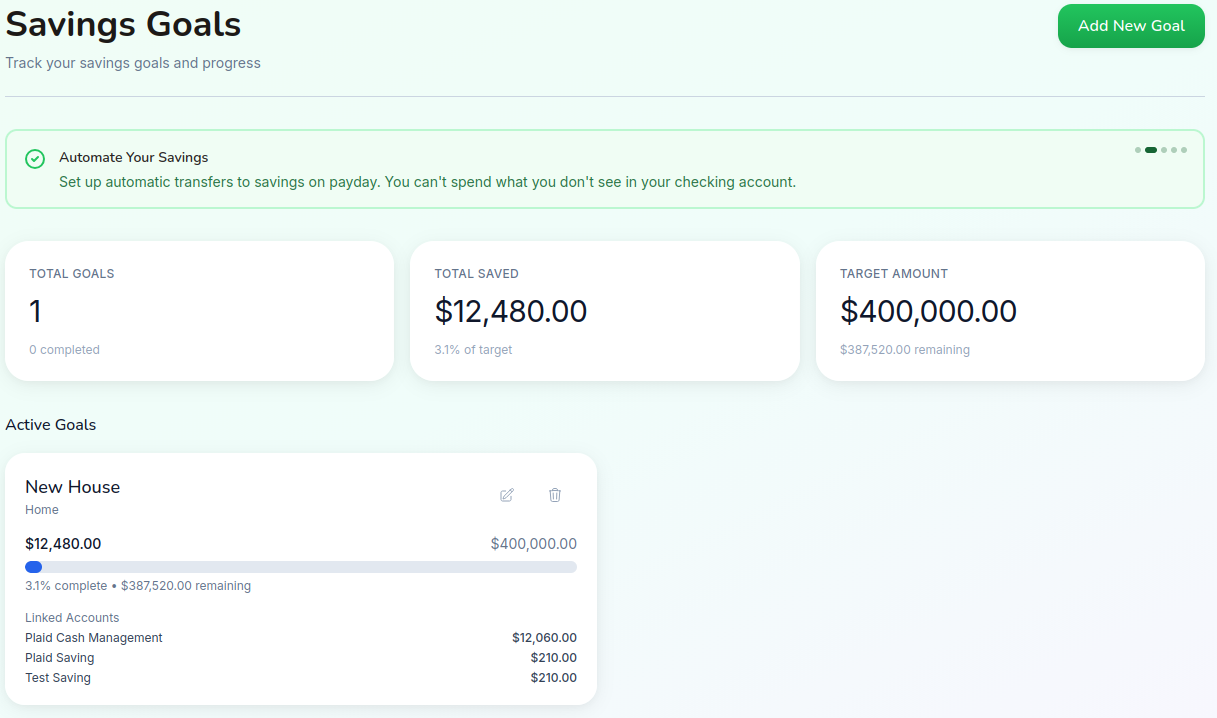This screenshot has width=1217, height=718.
Task: Click the New House progress bar
Action: [300, 566]
